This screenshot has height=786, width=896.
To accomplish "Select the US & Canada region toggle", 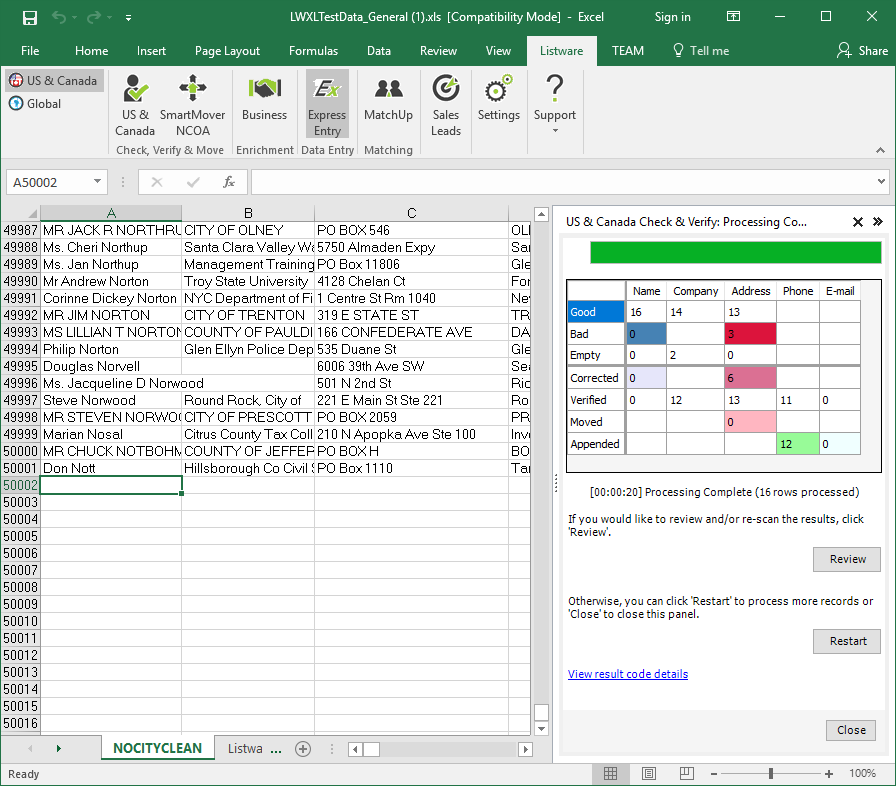I will [x=54, y=81].
